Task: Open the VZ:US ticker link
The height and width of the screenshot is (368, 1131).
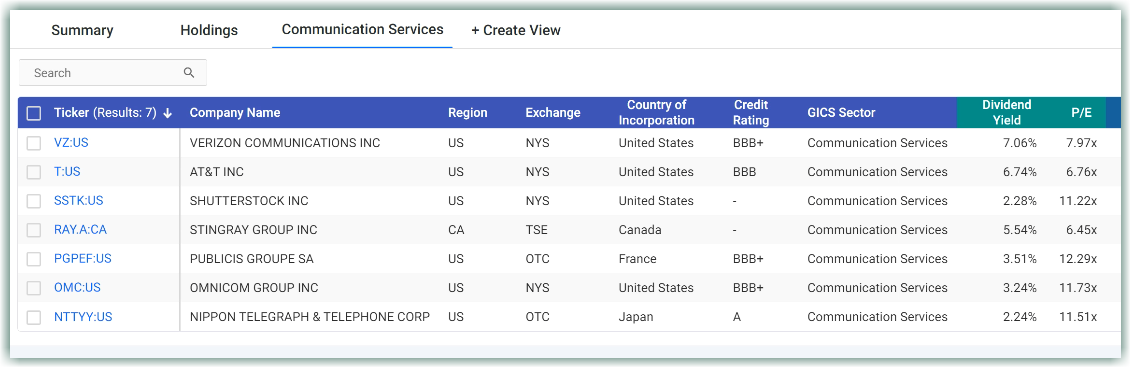Action: pyautogui.click(x=71, y=143)
